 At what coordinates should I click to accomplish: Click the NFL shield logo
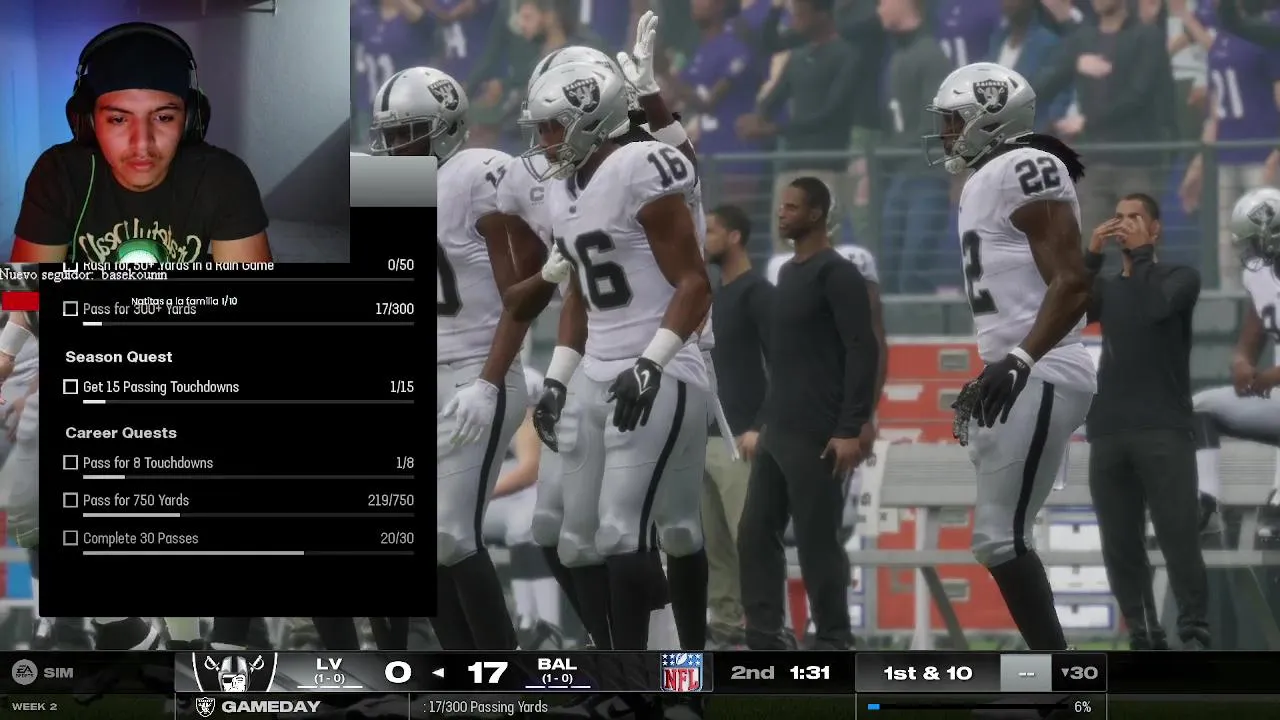pos(681,672)
